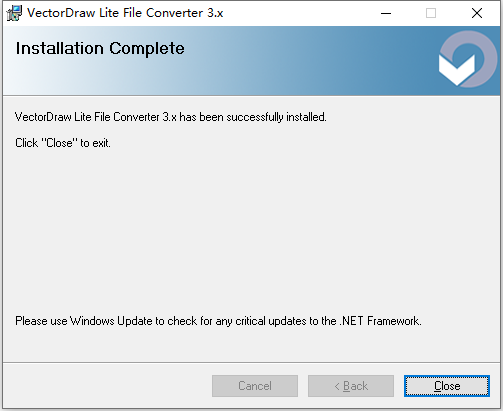The image size is (503, 411).
Task: Click the Close button to exit setup
Action: [447, 386]
